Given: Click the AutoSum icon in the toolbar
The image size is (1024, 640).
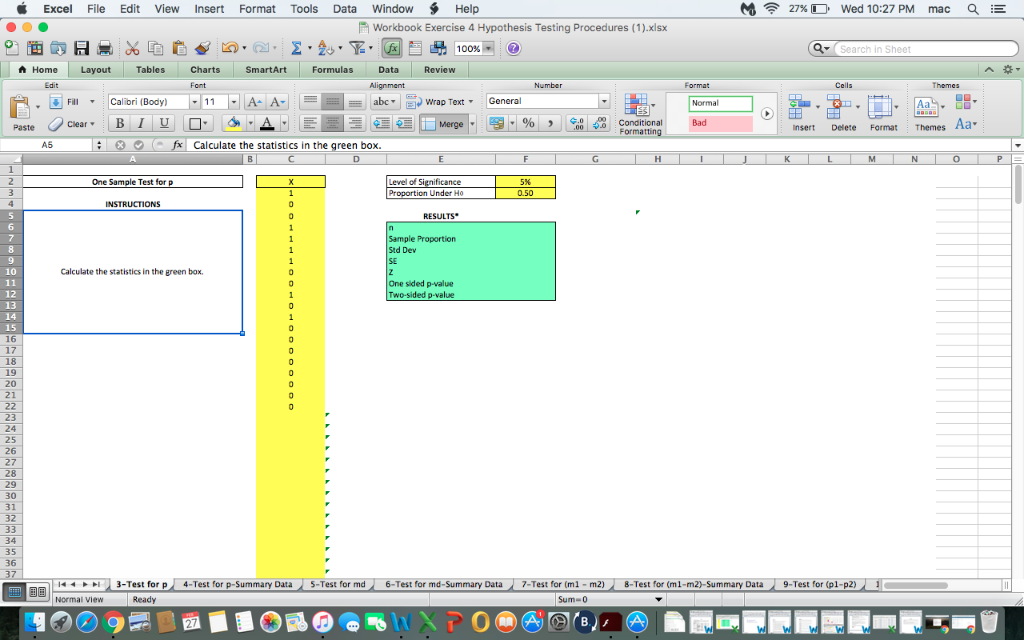Looking at the screenshot, I should [x=298, y=46].
